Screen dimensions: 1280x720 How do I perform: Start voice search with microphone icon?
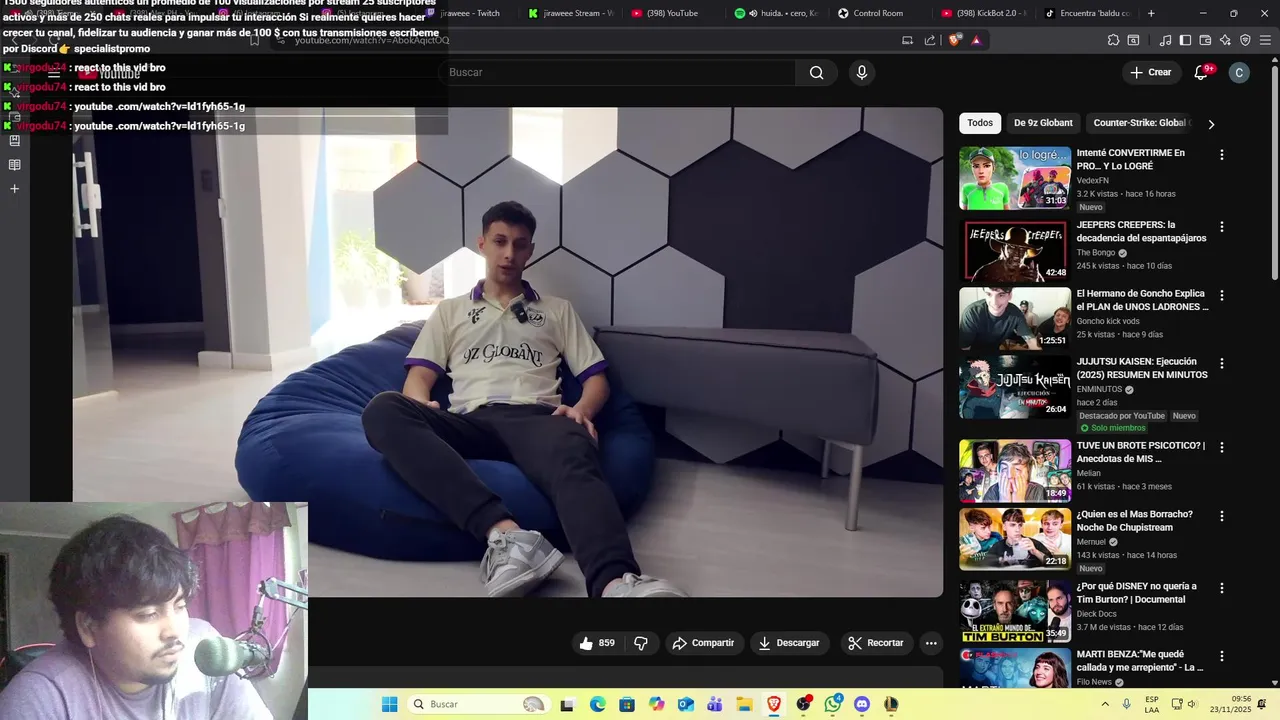[x=862, y=72]
